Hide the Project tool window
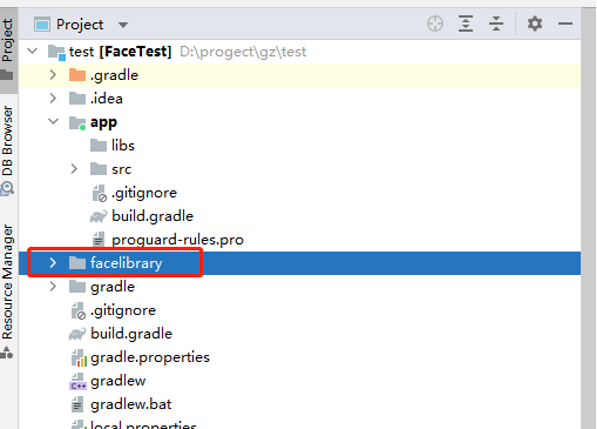Image resolution: width=597 pixels, height=429 pixels. [x=565, y=24]
